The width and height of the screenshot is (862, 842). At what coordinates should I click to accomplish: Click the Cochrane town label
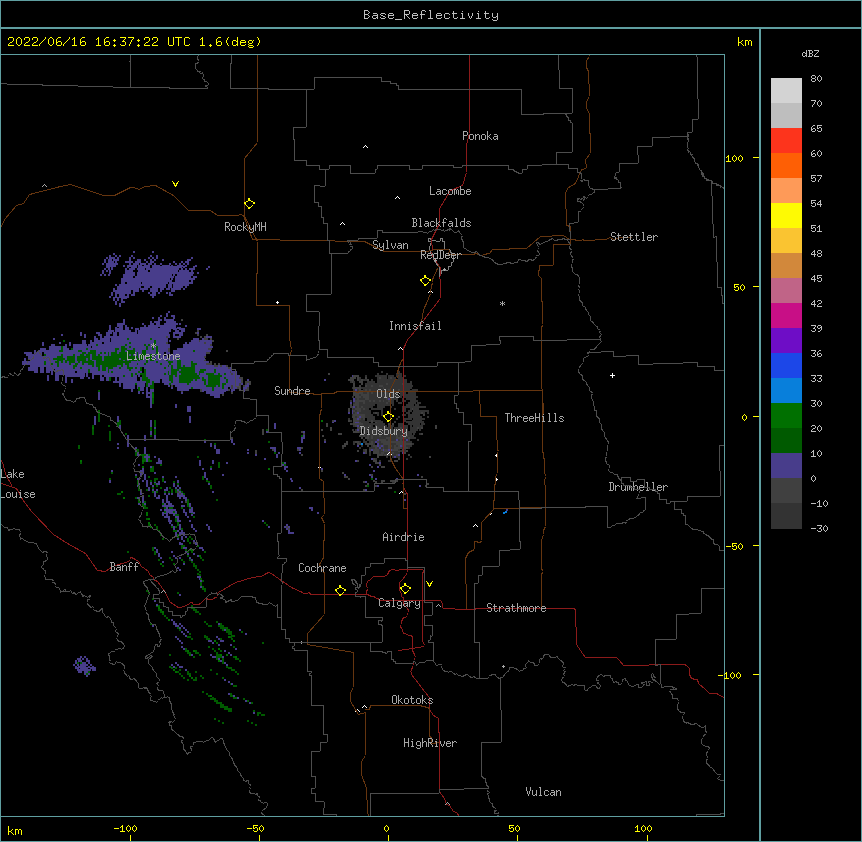tap(322, 568)
